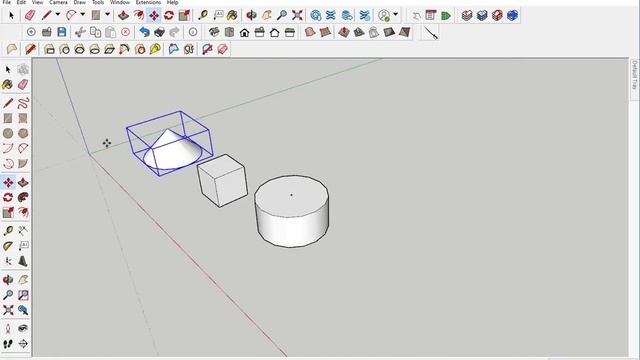Select the Walk footprints tool
This screenshot has height=360, width=640.
pyautogui.click(x=8, y=344)
